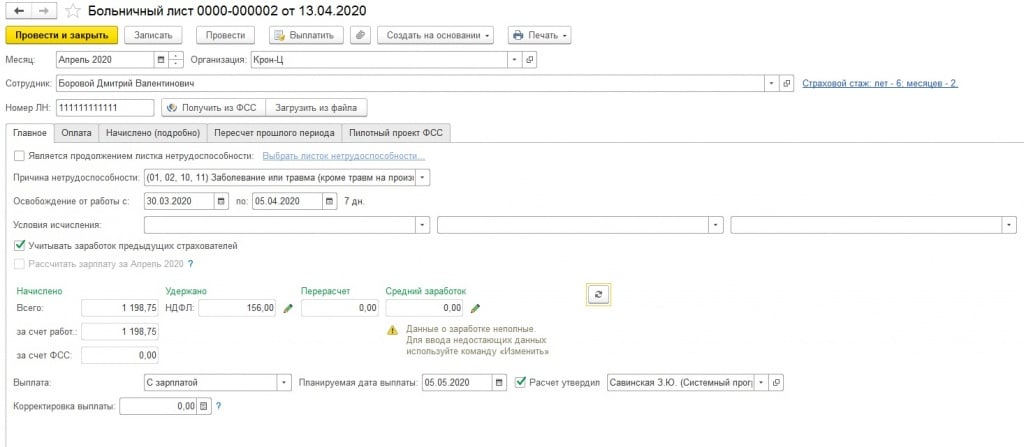Expand the Расчет утвердил person dropdown
The width and height of the screenshot is (1024, 447).
(x=761, y=383)
